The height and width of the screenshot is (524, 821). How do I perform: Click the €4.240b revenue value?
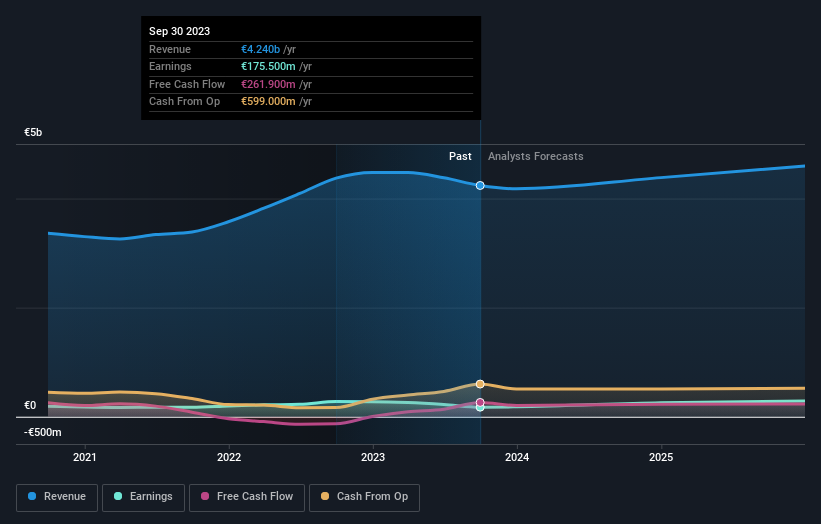coord(260,49)
